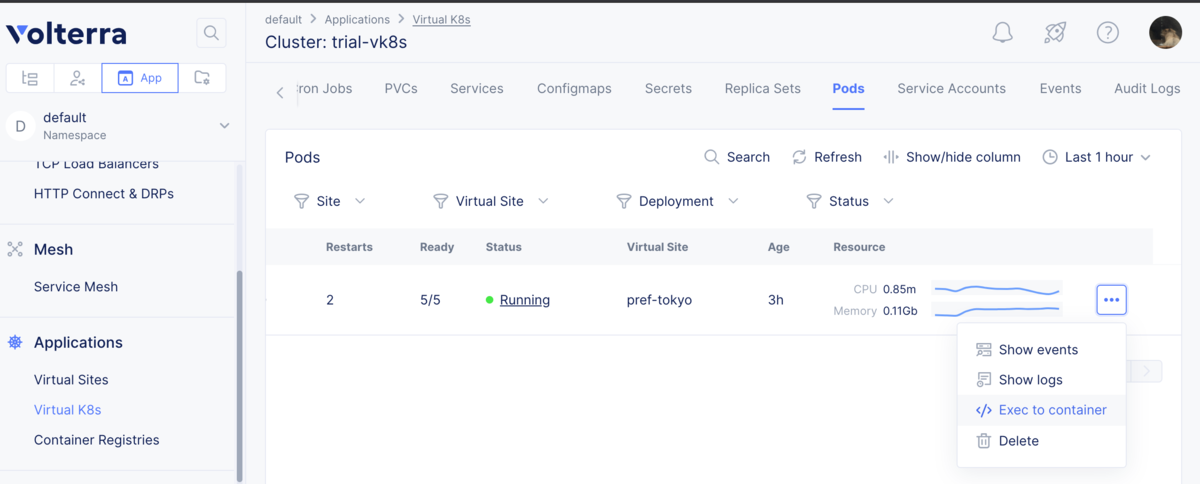
Task: Open Container Registries in sidebar
Action: [x=96, y=439]
